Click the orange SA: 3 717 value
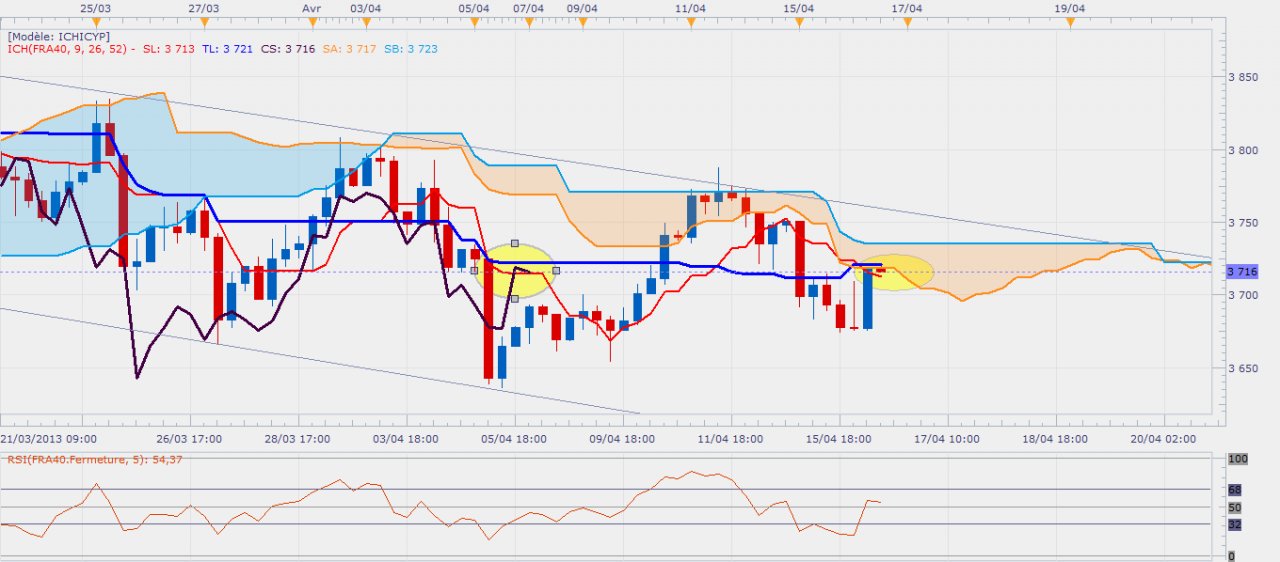Screen dimensions: 1280x562 pyautogui.click(x=349, y=48)
